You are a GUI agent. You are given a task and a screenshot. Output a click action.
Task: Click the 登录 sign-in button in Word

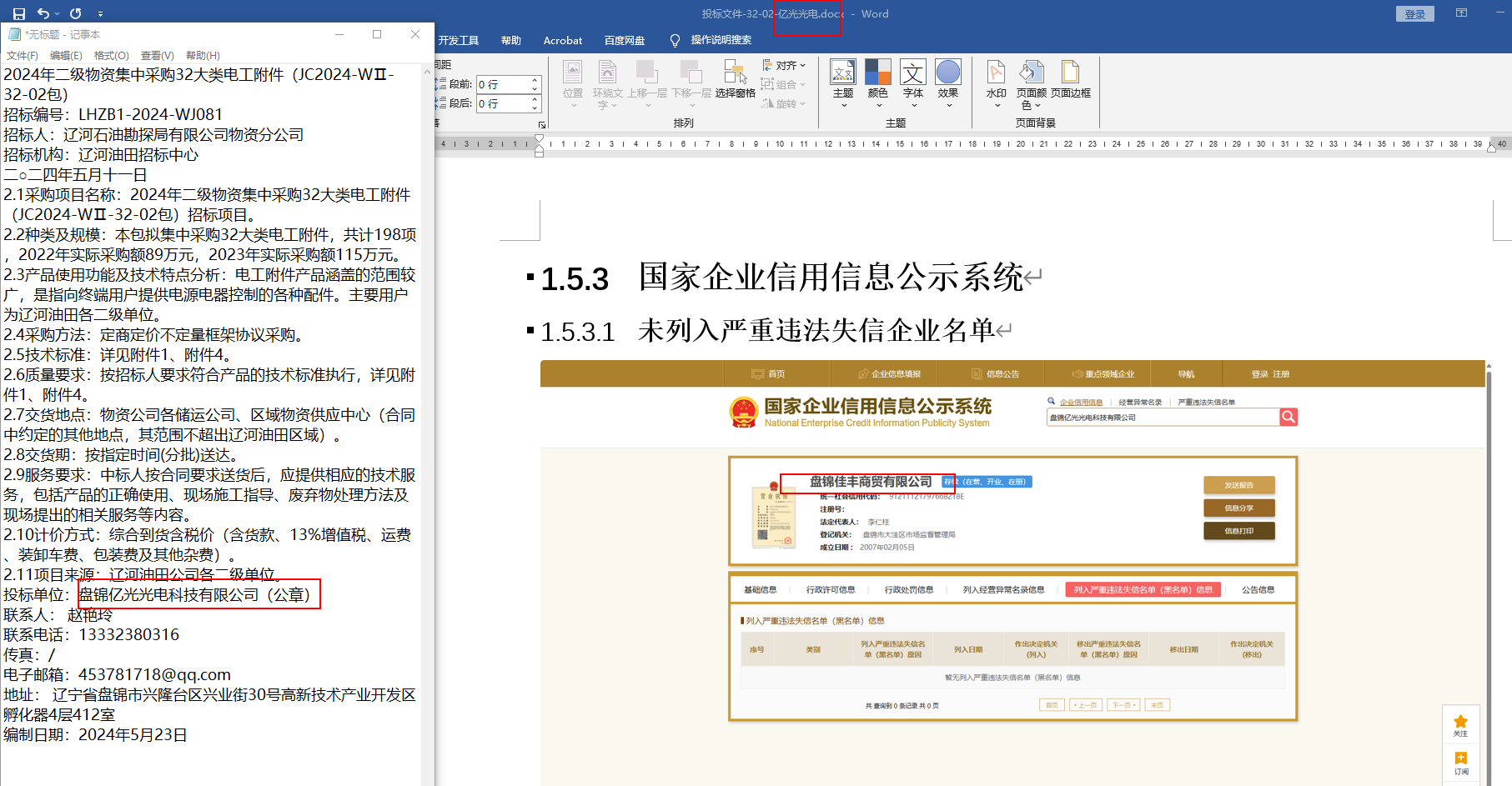(x=1414, y=14)
